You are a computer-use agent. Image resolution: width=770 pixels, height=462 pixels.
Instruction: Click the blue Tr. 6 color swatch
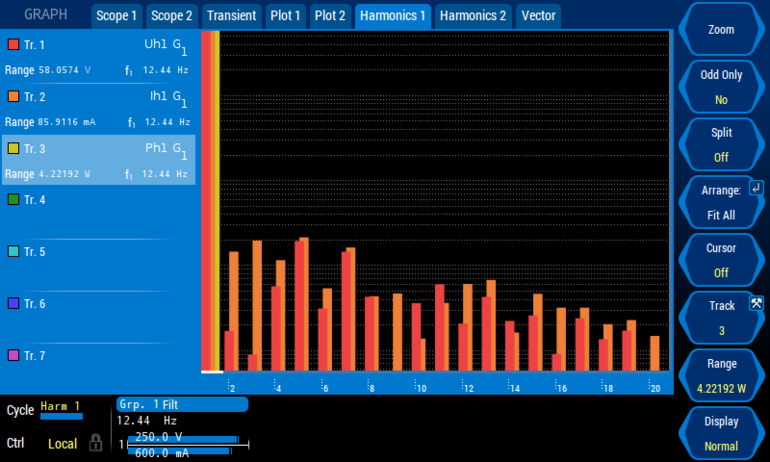(x=13, y=303)
